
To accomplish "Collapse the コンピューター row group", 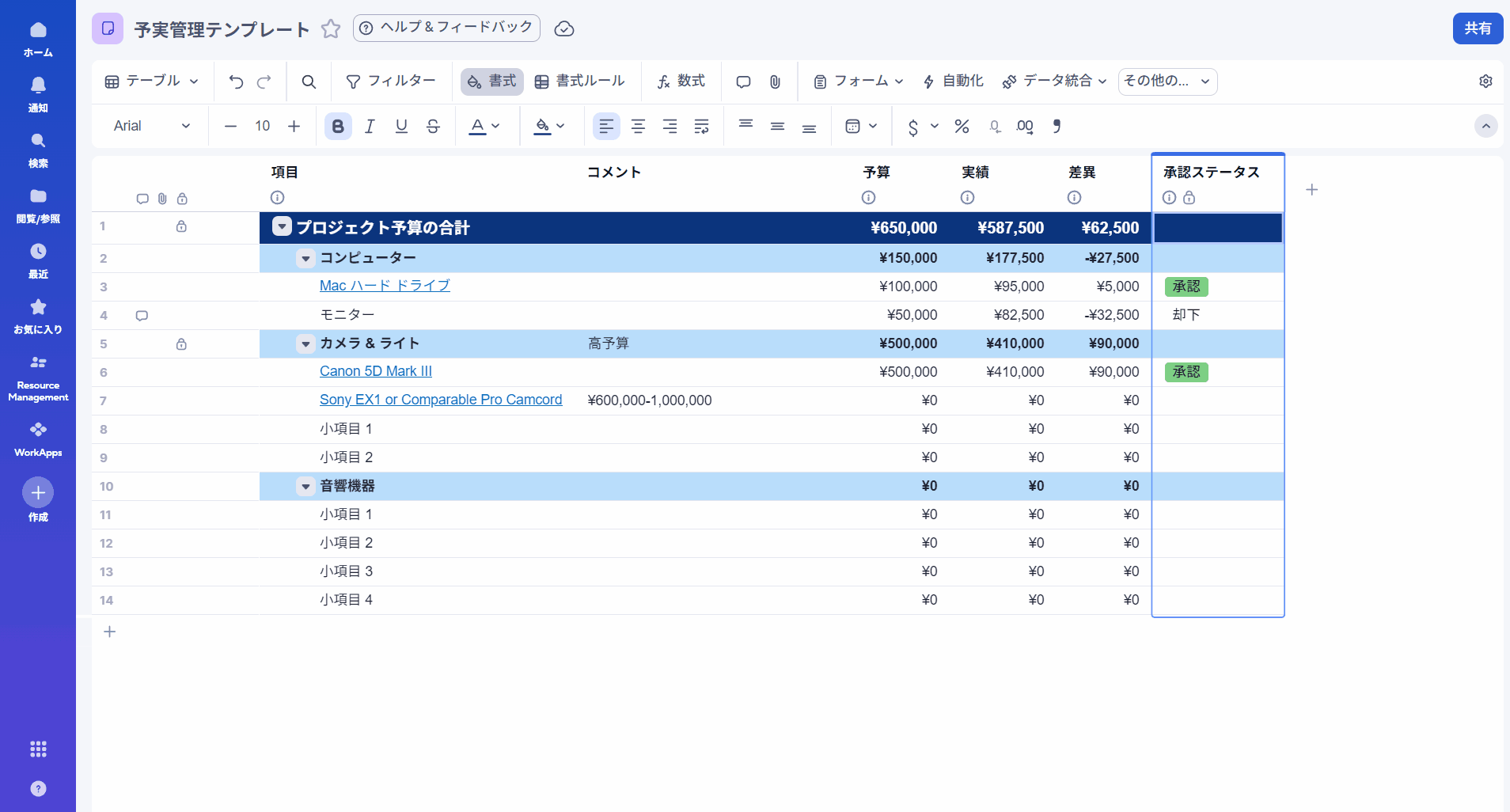I will [305, 259].
